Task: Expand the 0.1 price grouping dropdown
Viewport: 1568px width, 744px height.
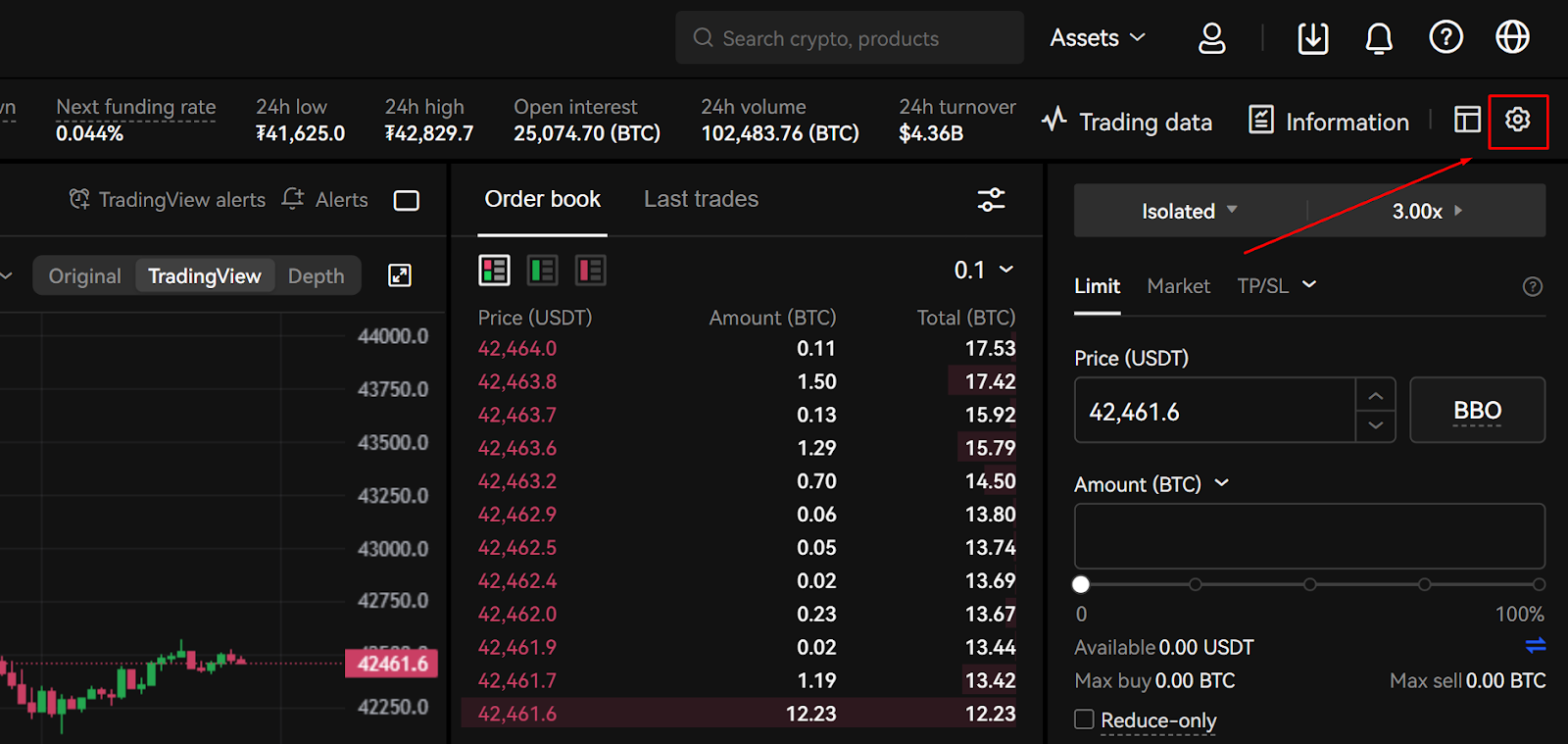Action: (984, 270)
